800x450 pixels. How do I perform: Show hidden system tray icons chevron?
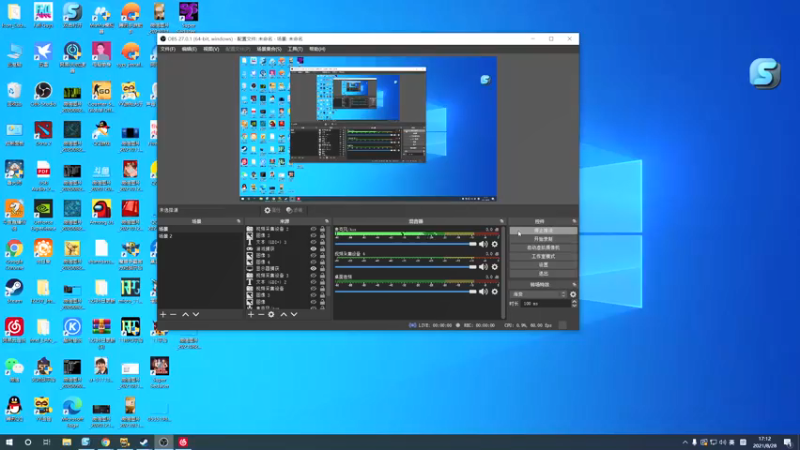coord(685,442)
